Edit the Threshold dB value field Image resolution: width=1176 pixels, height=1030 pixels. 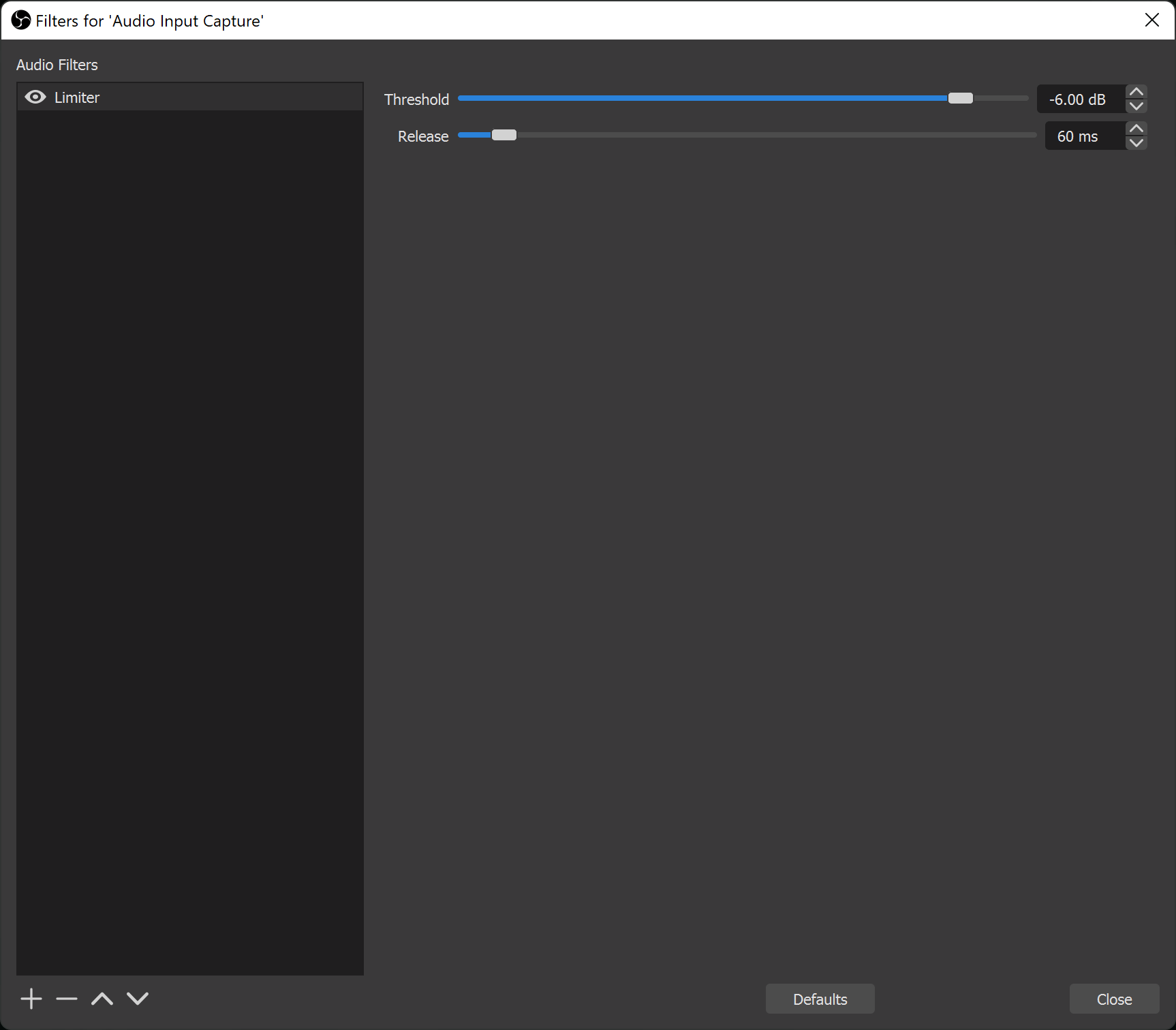point(1079,99)
